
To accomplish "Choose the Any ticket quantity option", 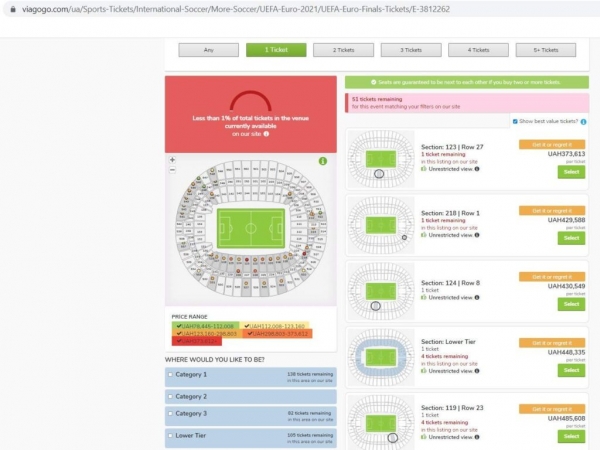I will point(208,50).
